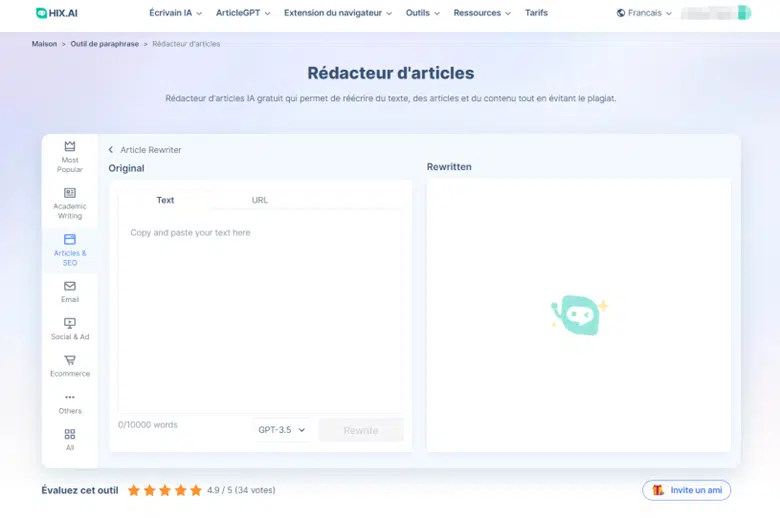Switch to the Text input tab
Image resolution: width=780 pixels, height=518 pixels.
point(165,200)
